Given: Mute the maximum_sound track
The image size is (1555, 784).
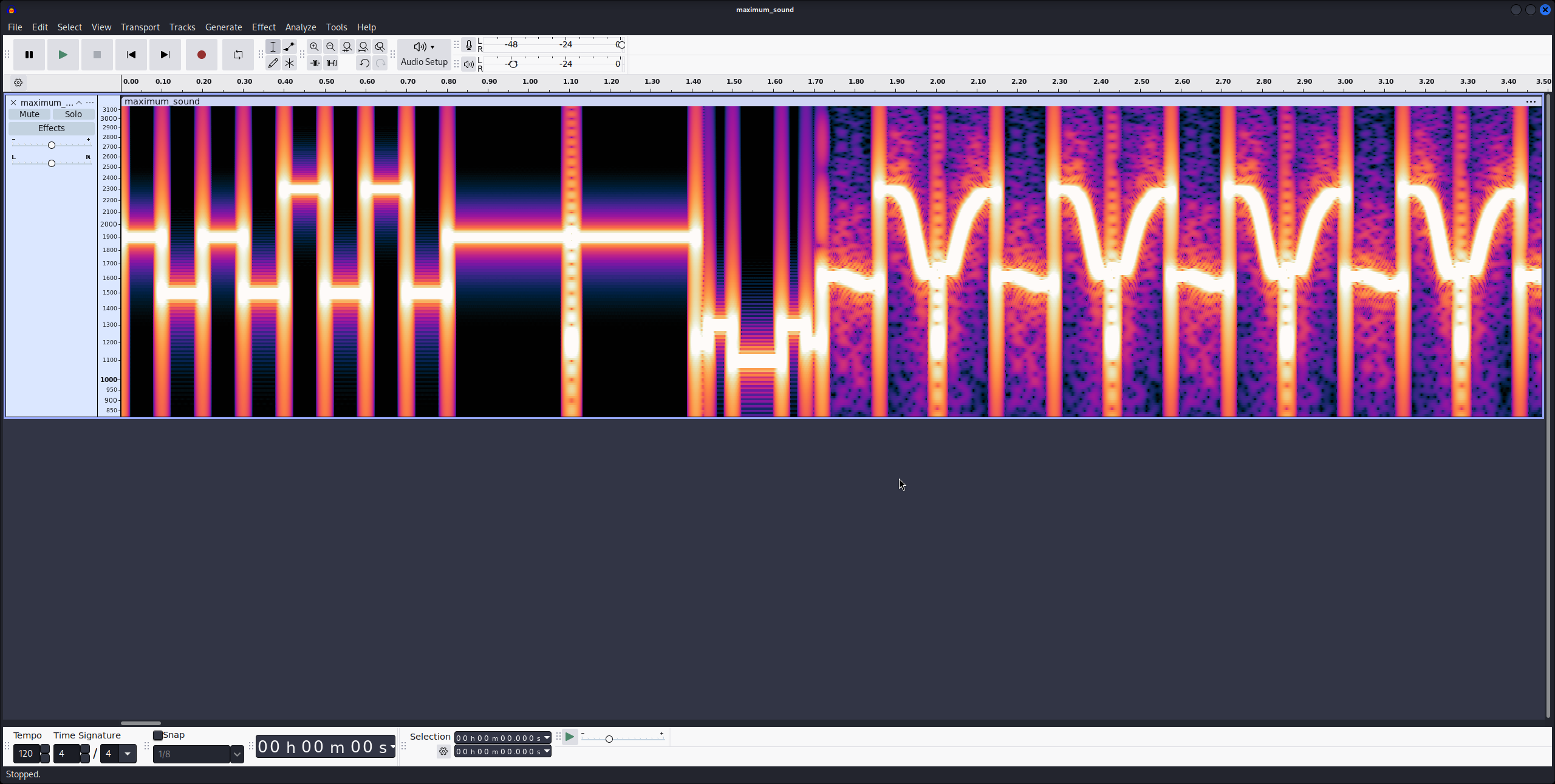Looking at the screenshot, I should [x=29, y=114].
